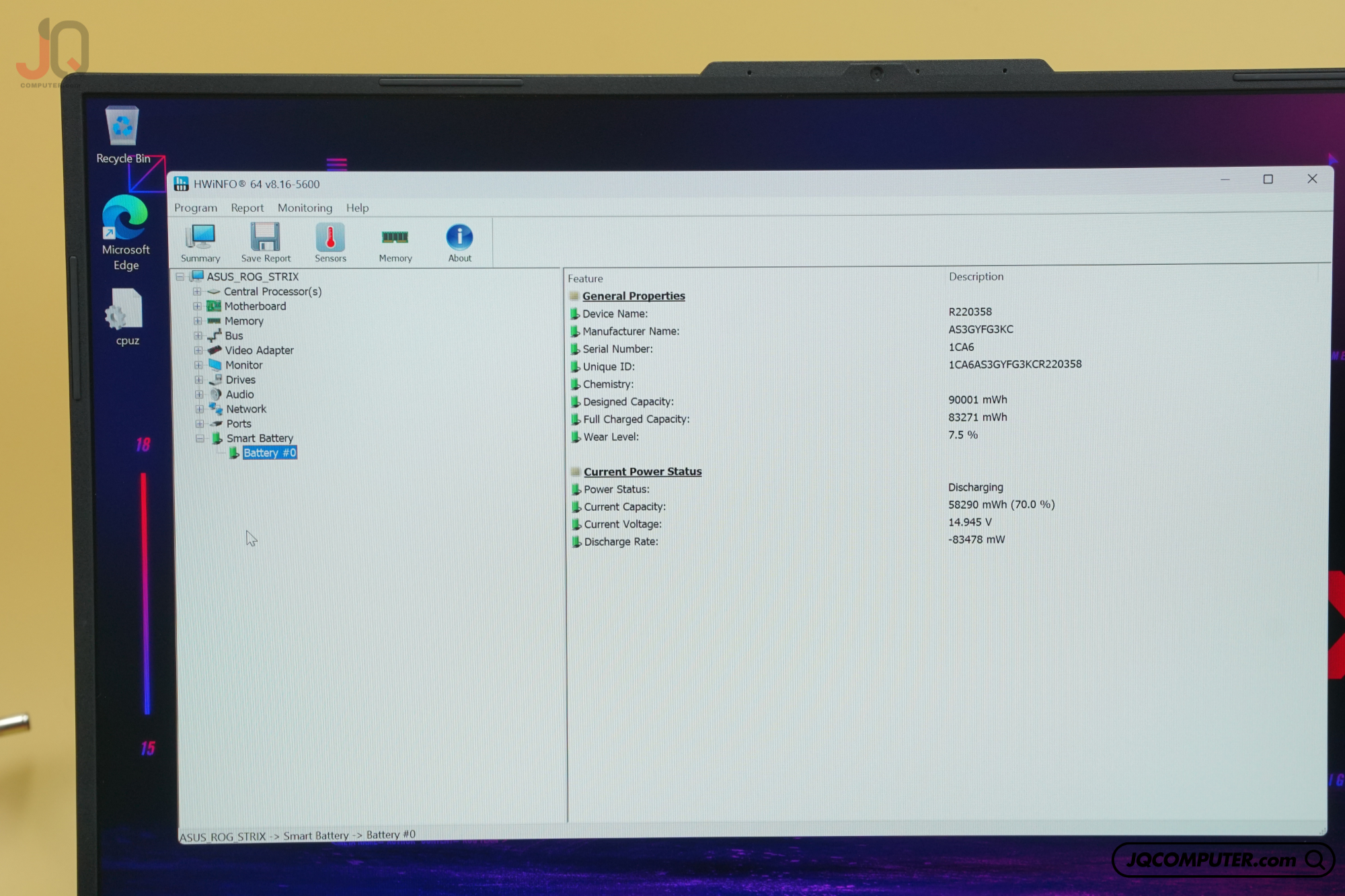
Task: Select the Manufacturer Name AS3GYFG3KC value
Action: (981, 329)
